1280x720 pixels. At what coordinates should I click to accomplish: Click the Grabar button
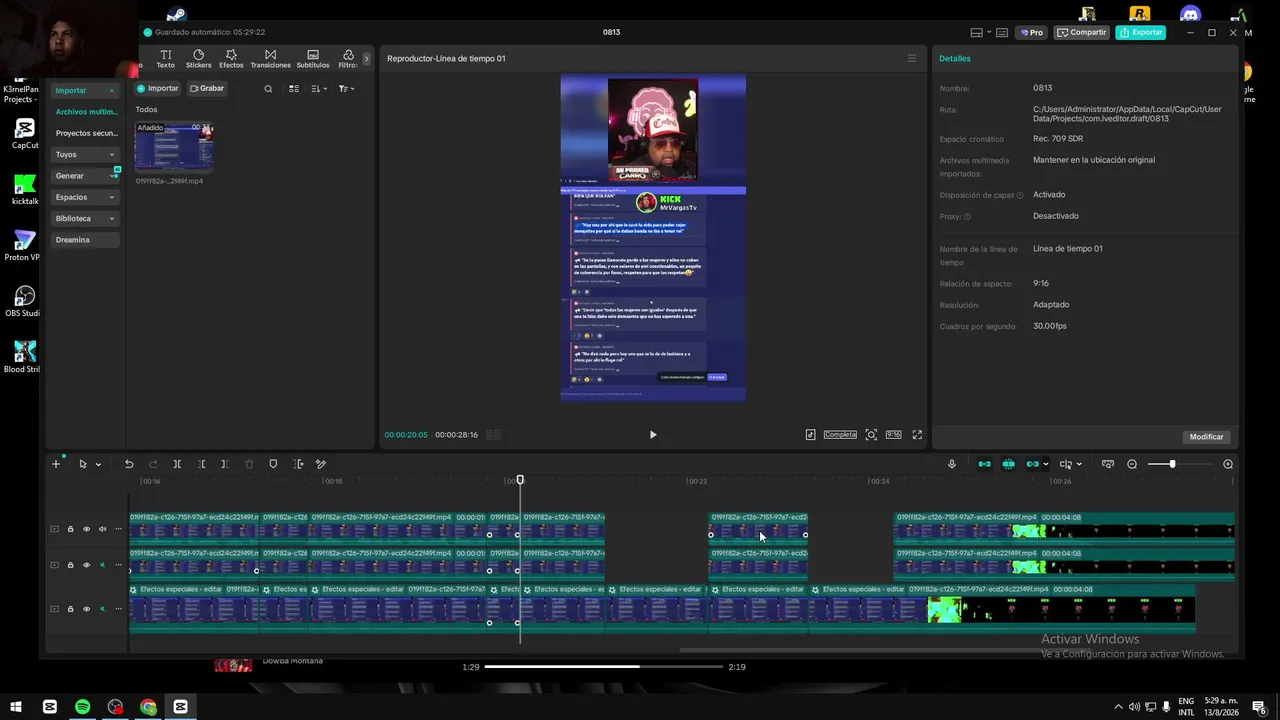(x=207, y=88)
